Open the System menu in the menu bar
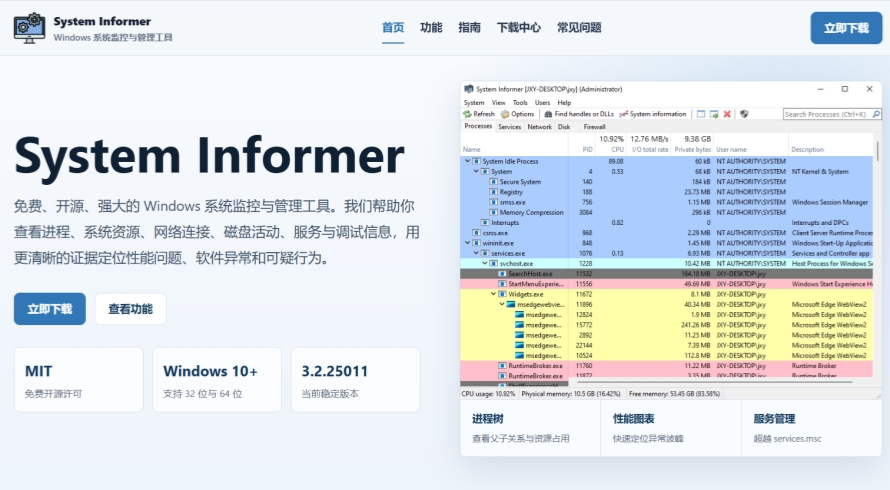890x490 pixels. [x=474, y=103]
